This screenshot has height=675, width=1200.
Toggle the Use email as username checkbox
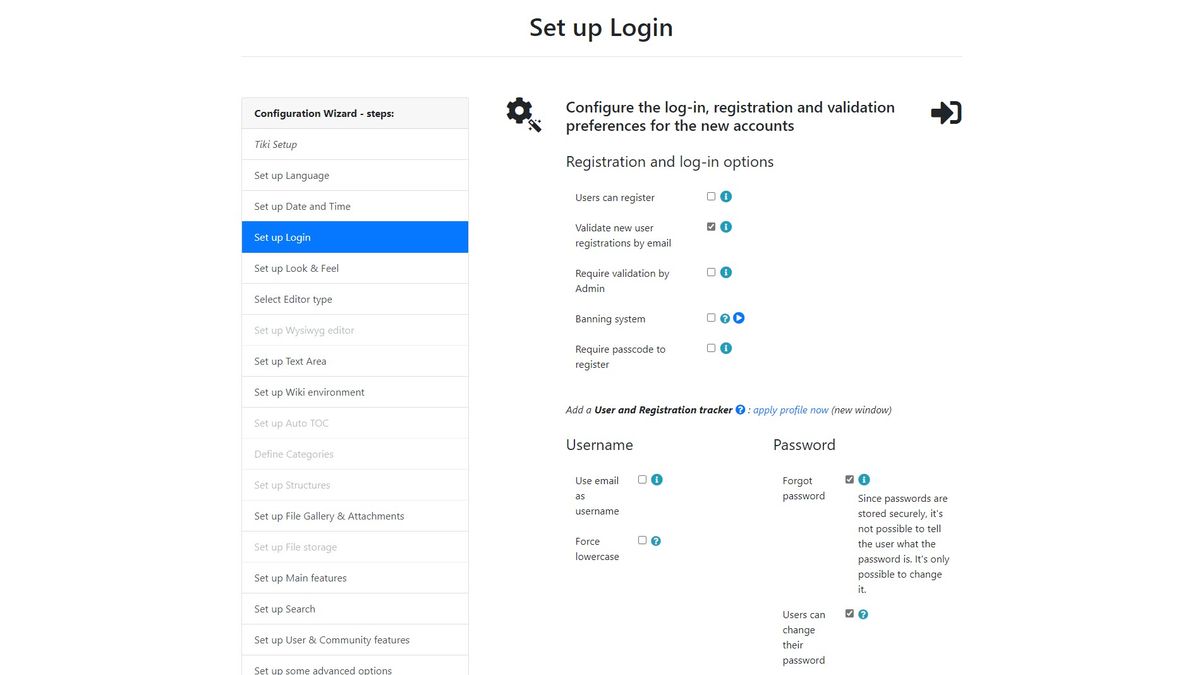tap(642, 479)
